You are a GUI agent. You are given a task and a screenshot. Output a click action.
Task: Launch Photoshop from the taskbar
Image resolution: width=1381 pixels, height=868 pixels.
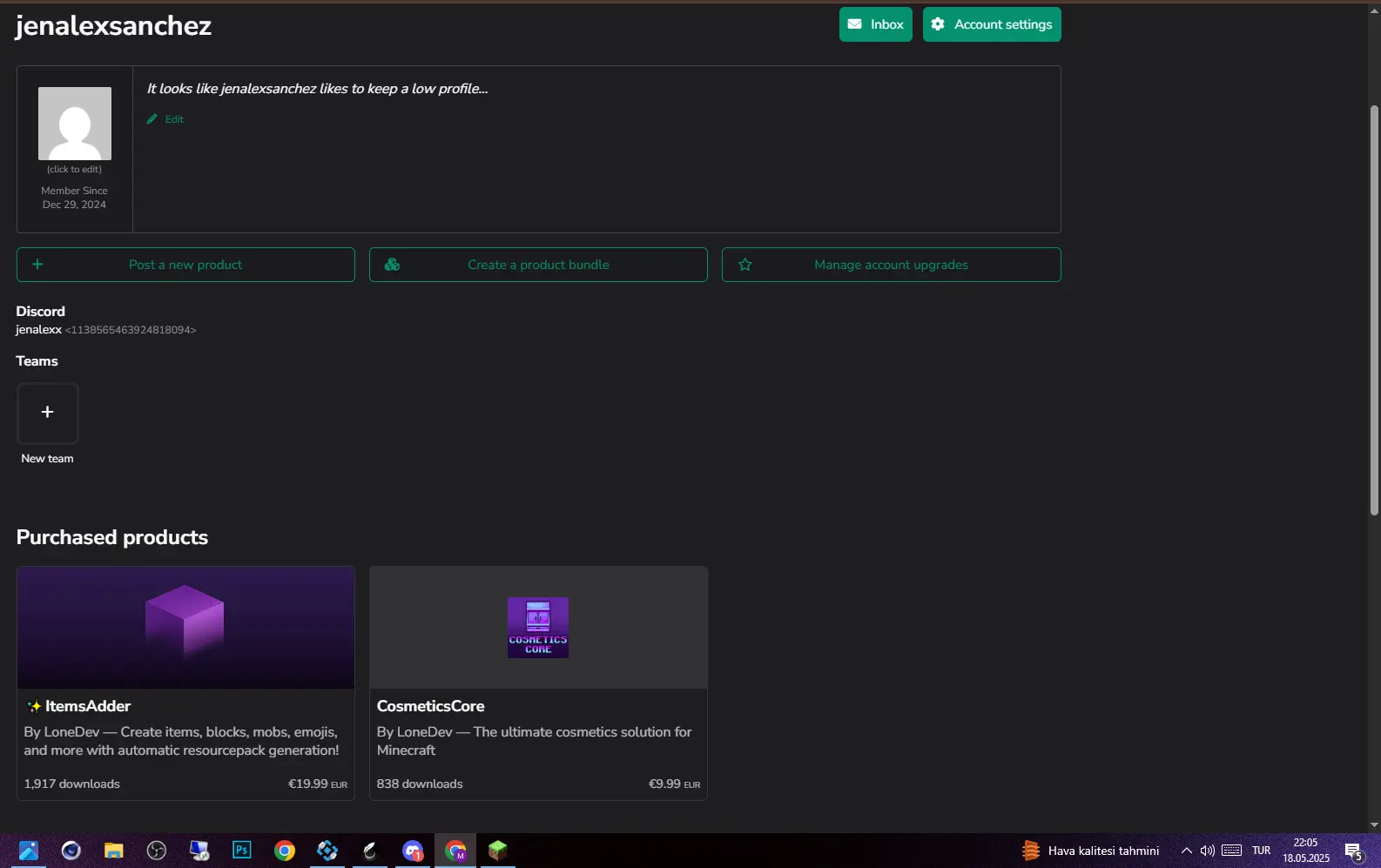tap(242, 851)
